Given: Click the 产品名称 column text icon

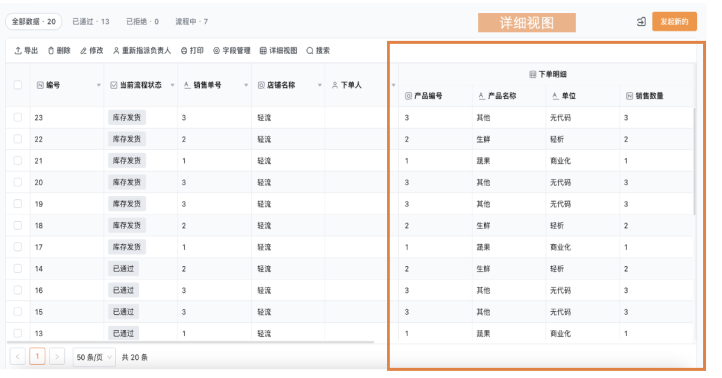Looking at the screenshot, I should (482, 96).
